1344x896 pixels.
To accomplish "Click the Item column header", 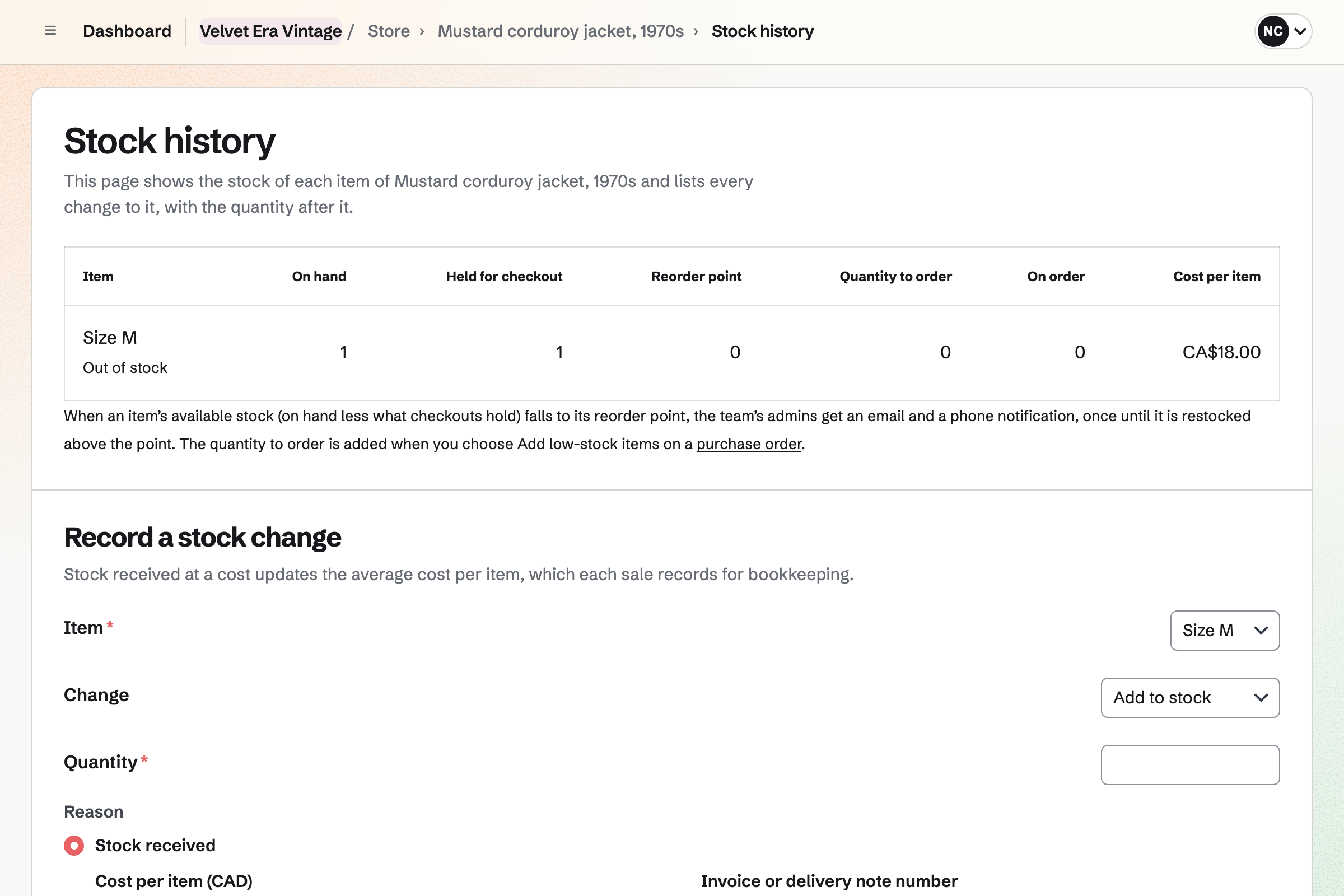I will 97,277.
